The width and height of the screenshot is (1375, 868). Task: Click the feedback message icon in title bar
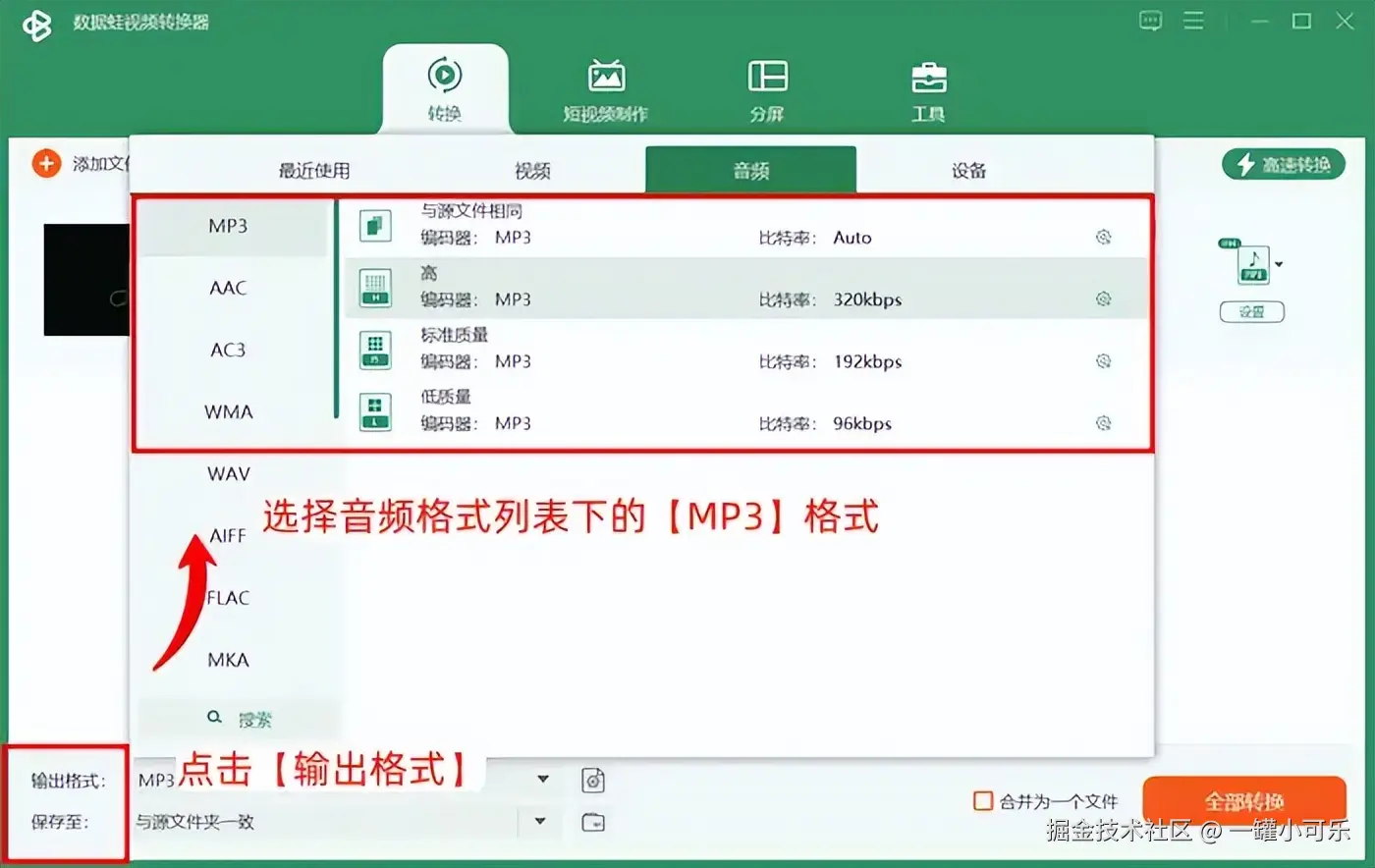[1150, 21]
